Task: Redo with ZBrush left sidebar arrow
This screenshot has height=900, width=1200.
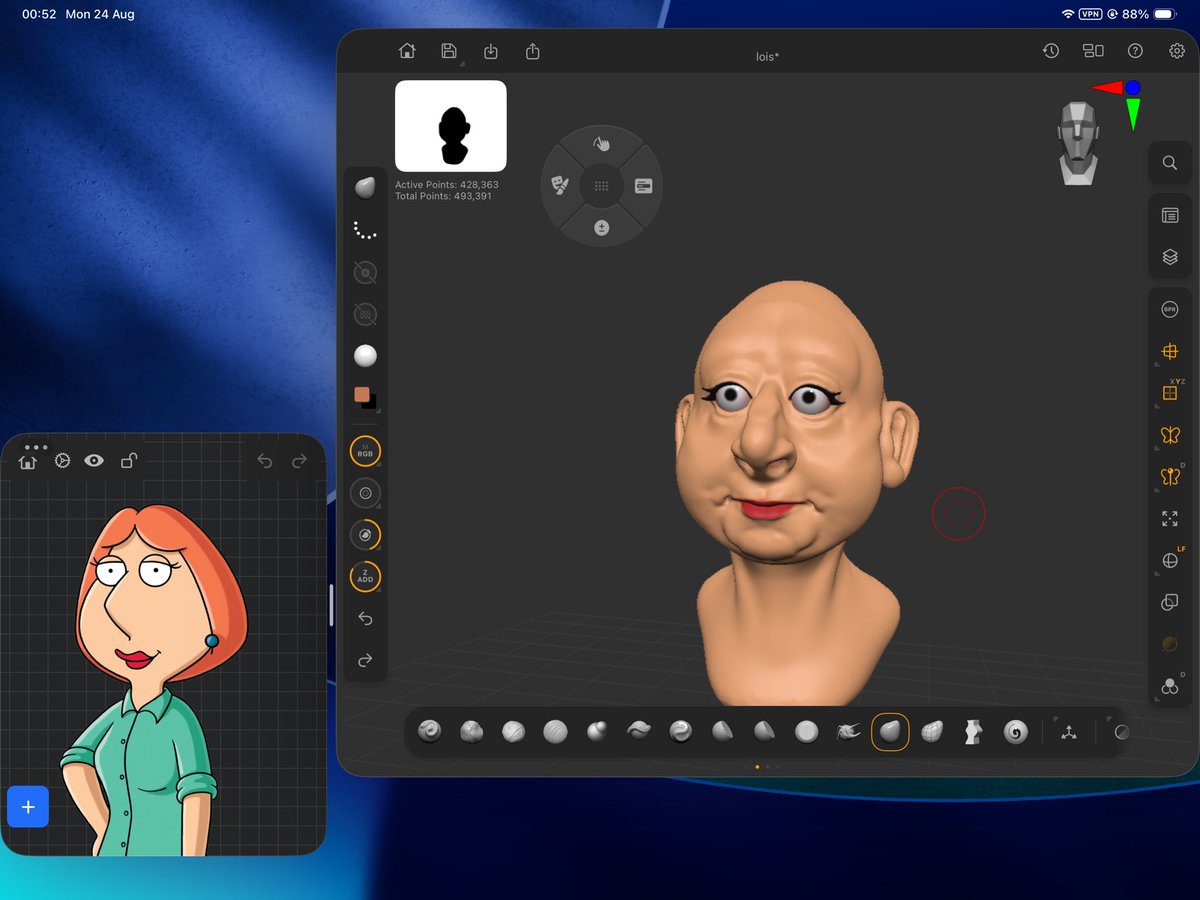Action: tap(365, 661)
